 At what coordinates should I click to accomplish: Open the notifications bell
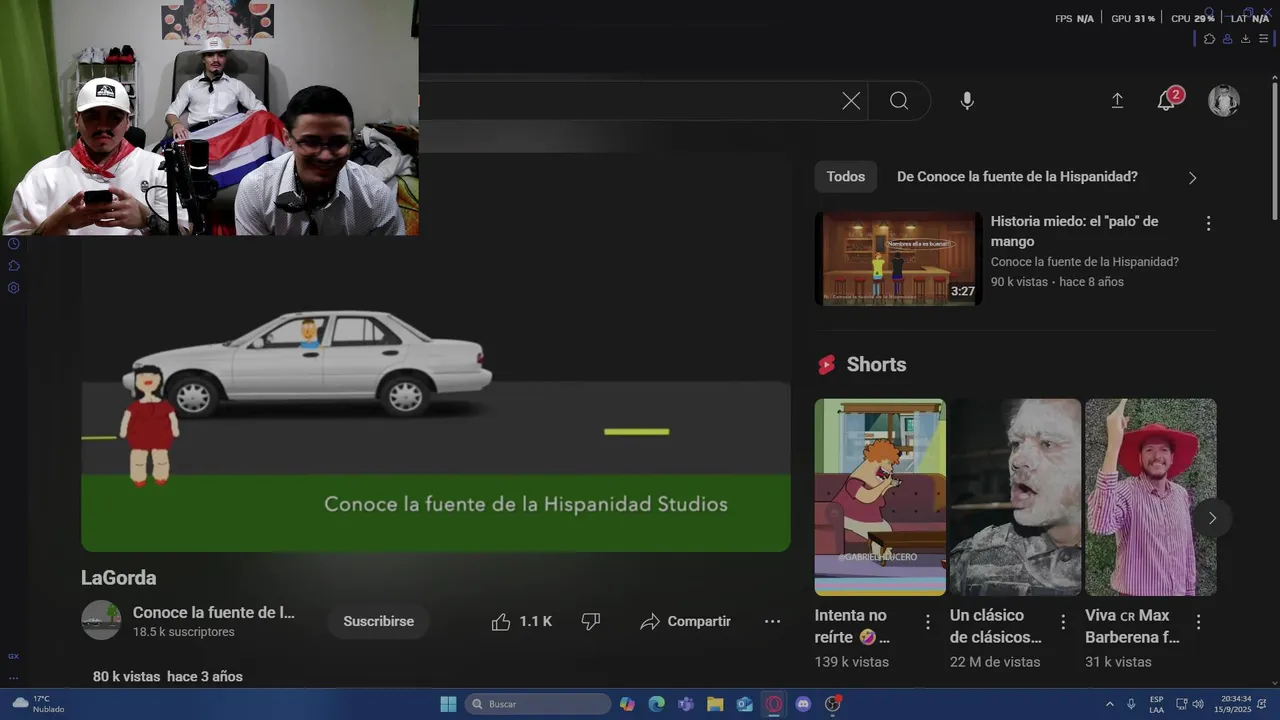1166,101
